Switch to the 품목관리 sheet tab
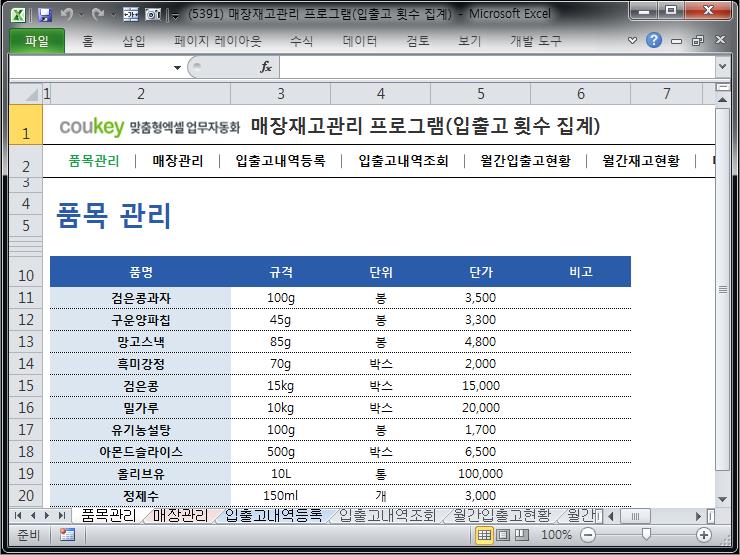The image size is (740, 555). pos(109,515)
